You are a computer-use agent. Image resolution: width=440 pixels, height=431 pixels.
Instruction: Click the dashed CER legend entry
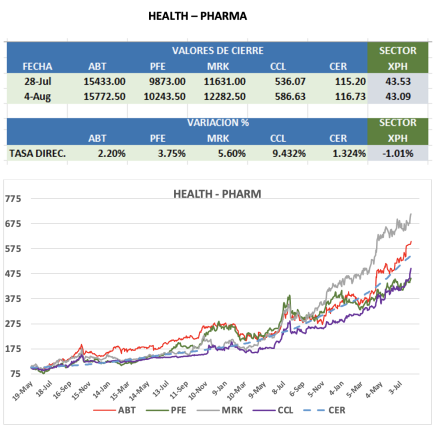tap(324, 410)
